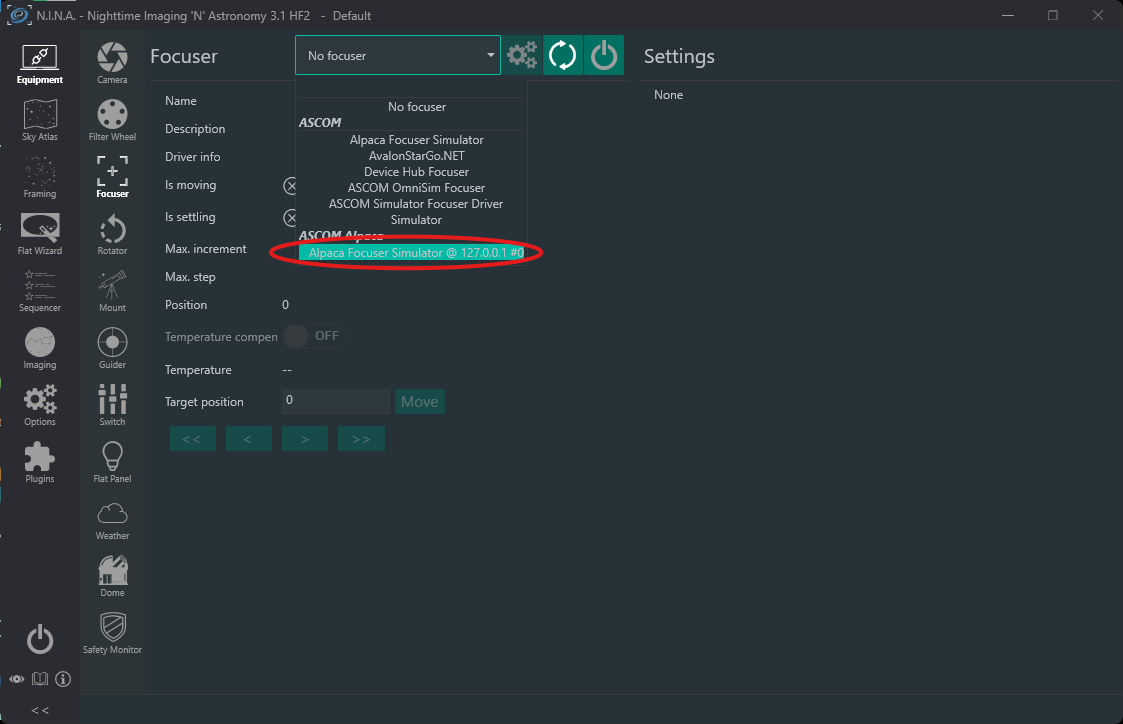The width and height of the screenshot is (1123, 724).
Task: Click the Position value 0
Action: (x=285, y=304)
